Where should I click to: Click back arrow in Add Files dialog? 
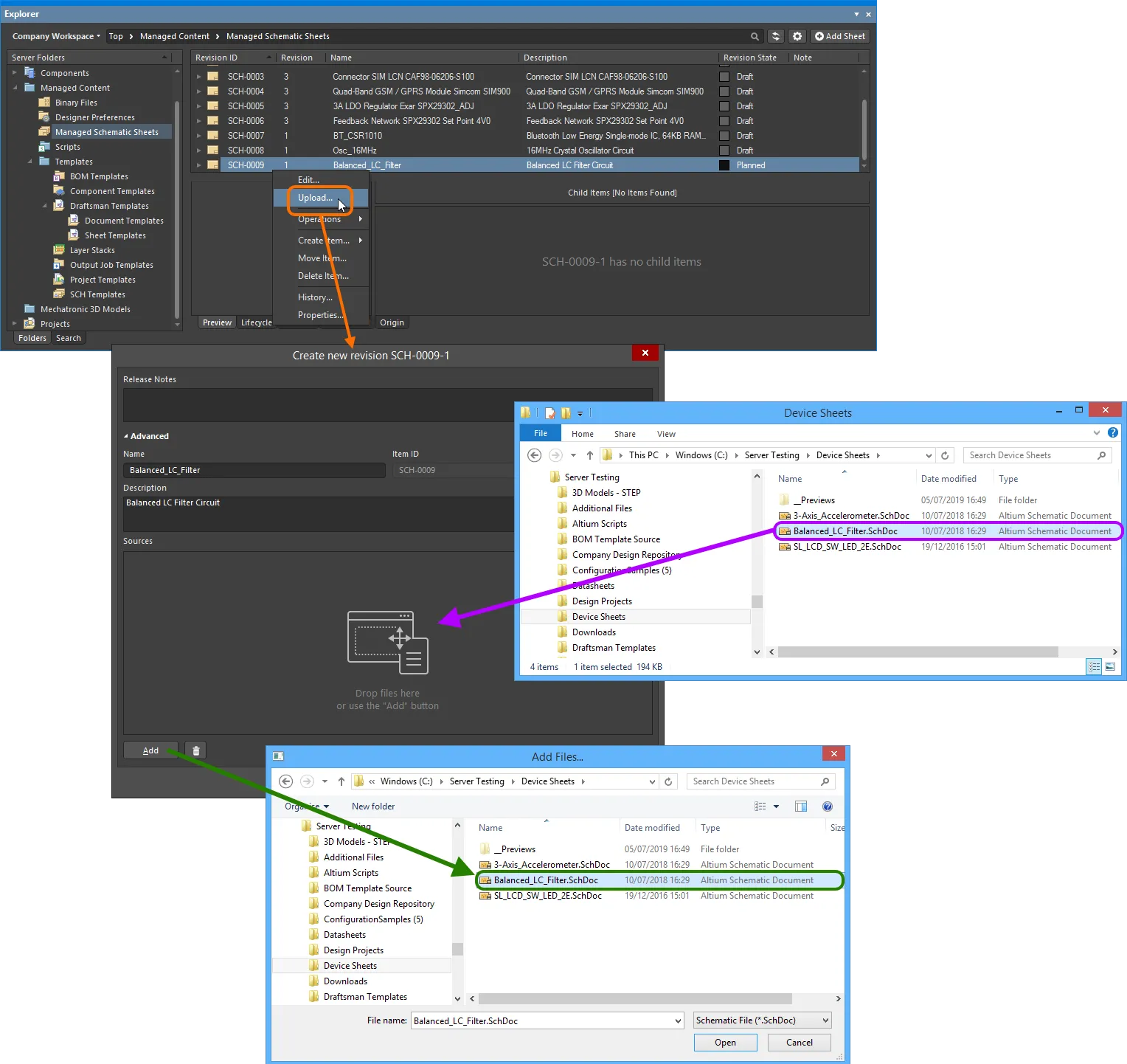click(286, 781)
